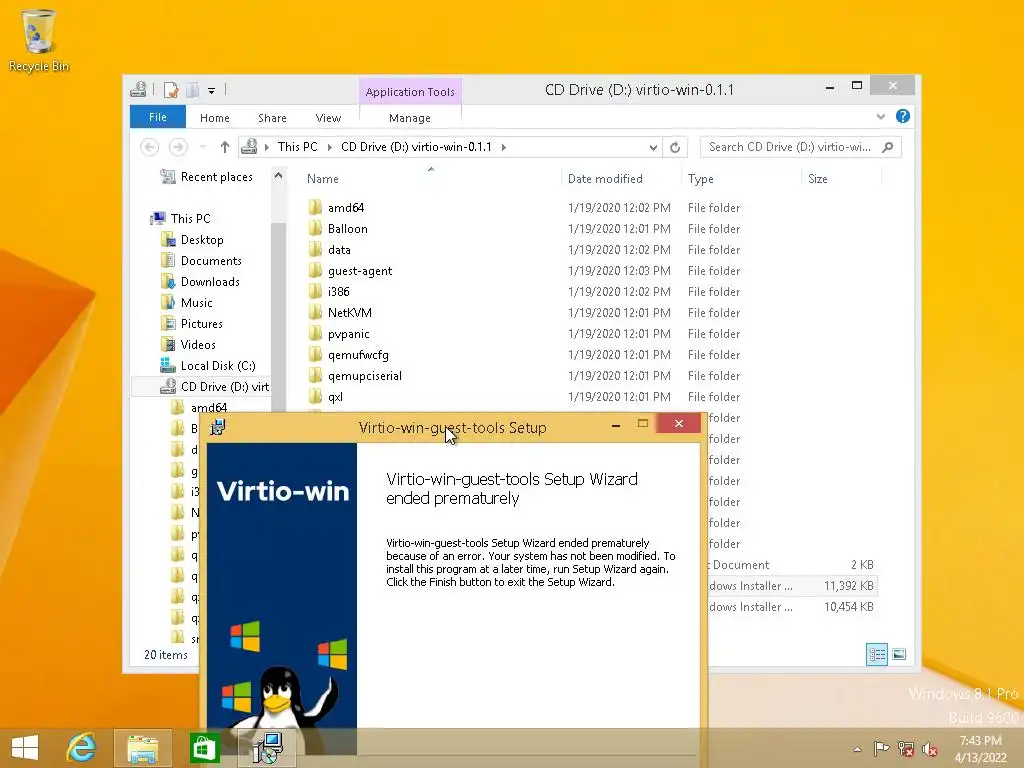
Task: Select the qxl folder
Action: pyautogui.click(x=335, y=397)
